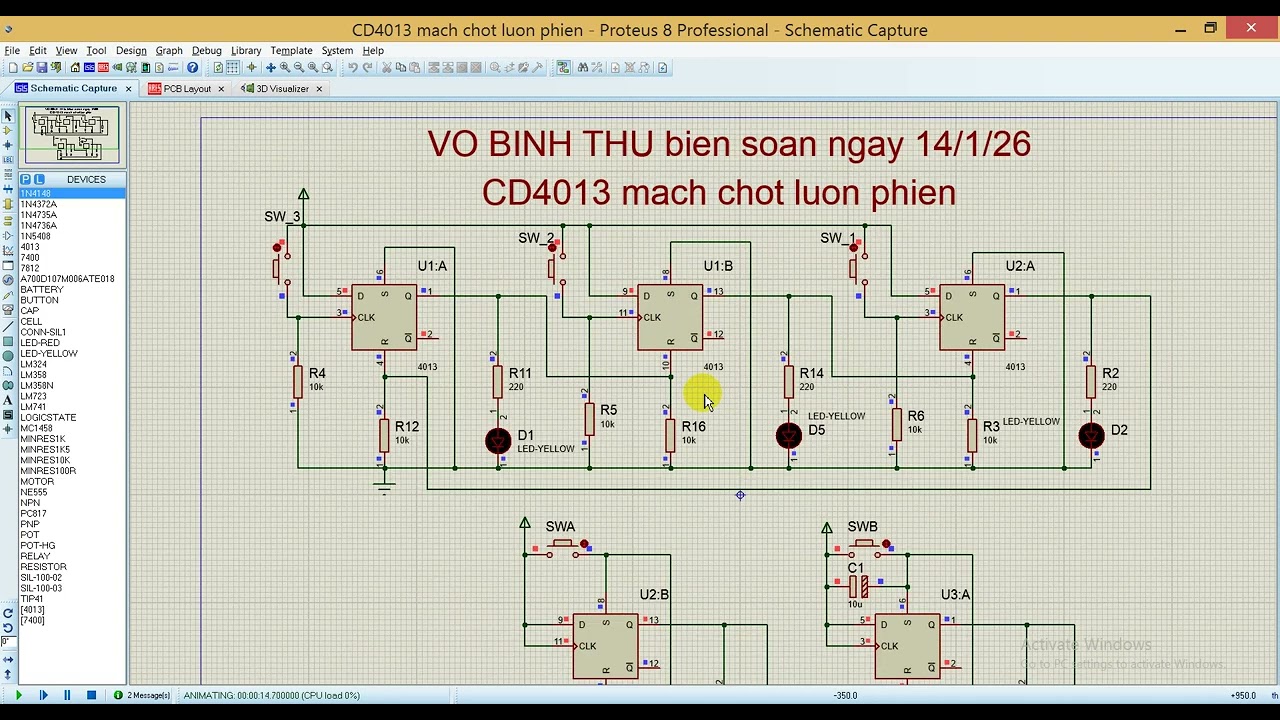Select the Selection Mode arrow tool
The image size is (1280, 720).
8,117
